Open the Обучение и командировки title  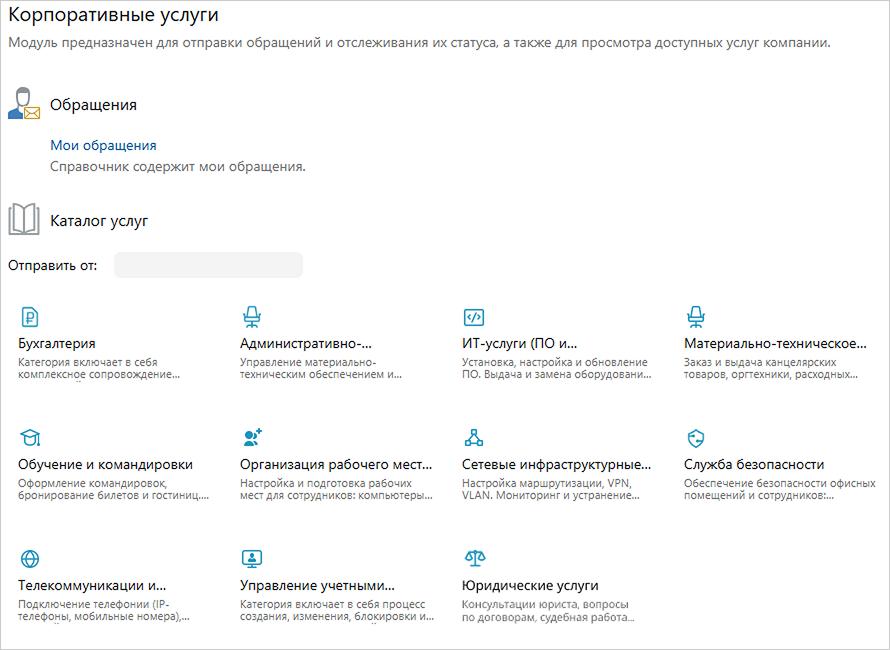coord(105,464)
